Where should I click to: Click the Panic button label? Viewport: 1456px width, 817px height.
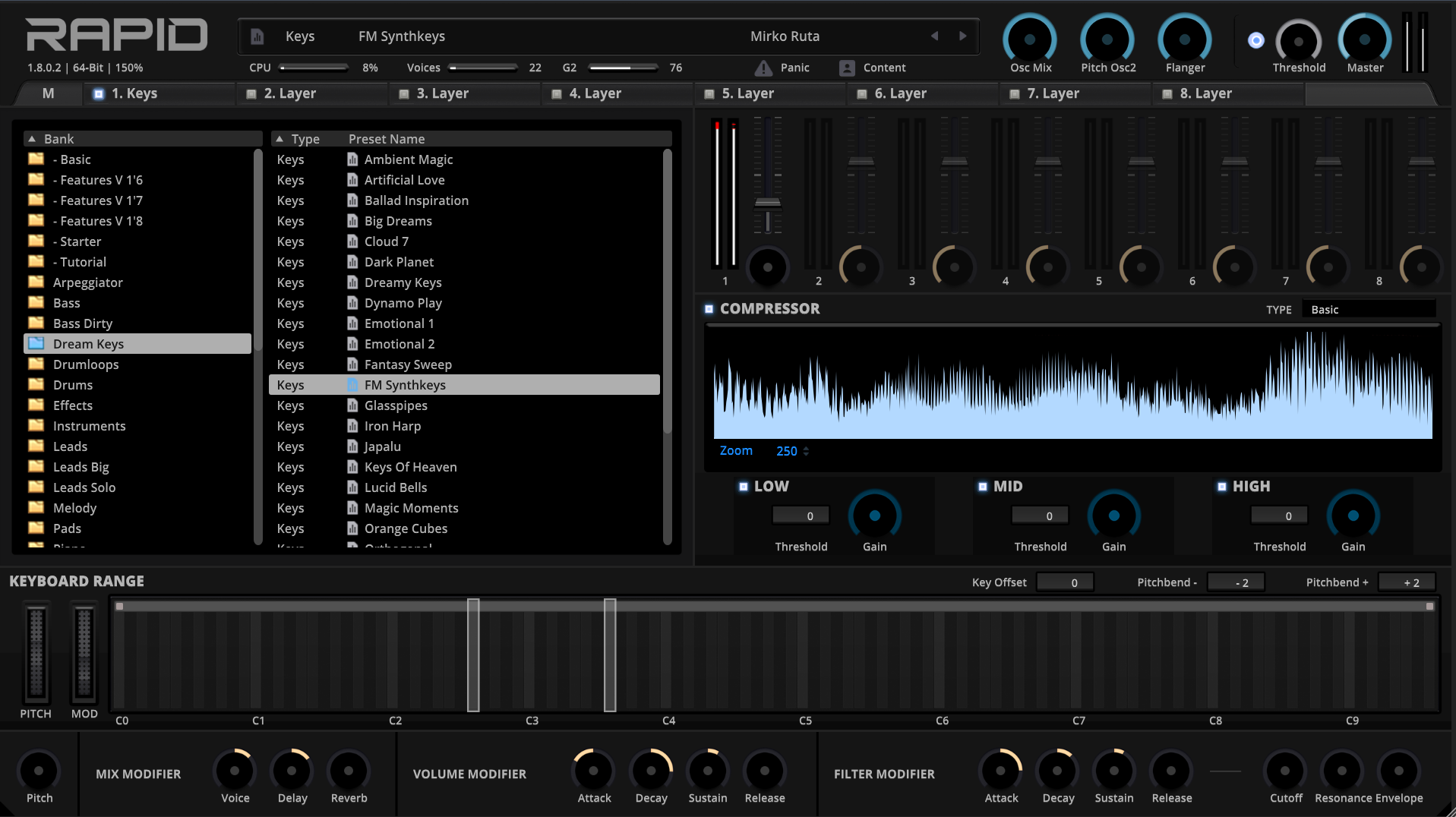pos(795,68)
